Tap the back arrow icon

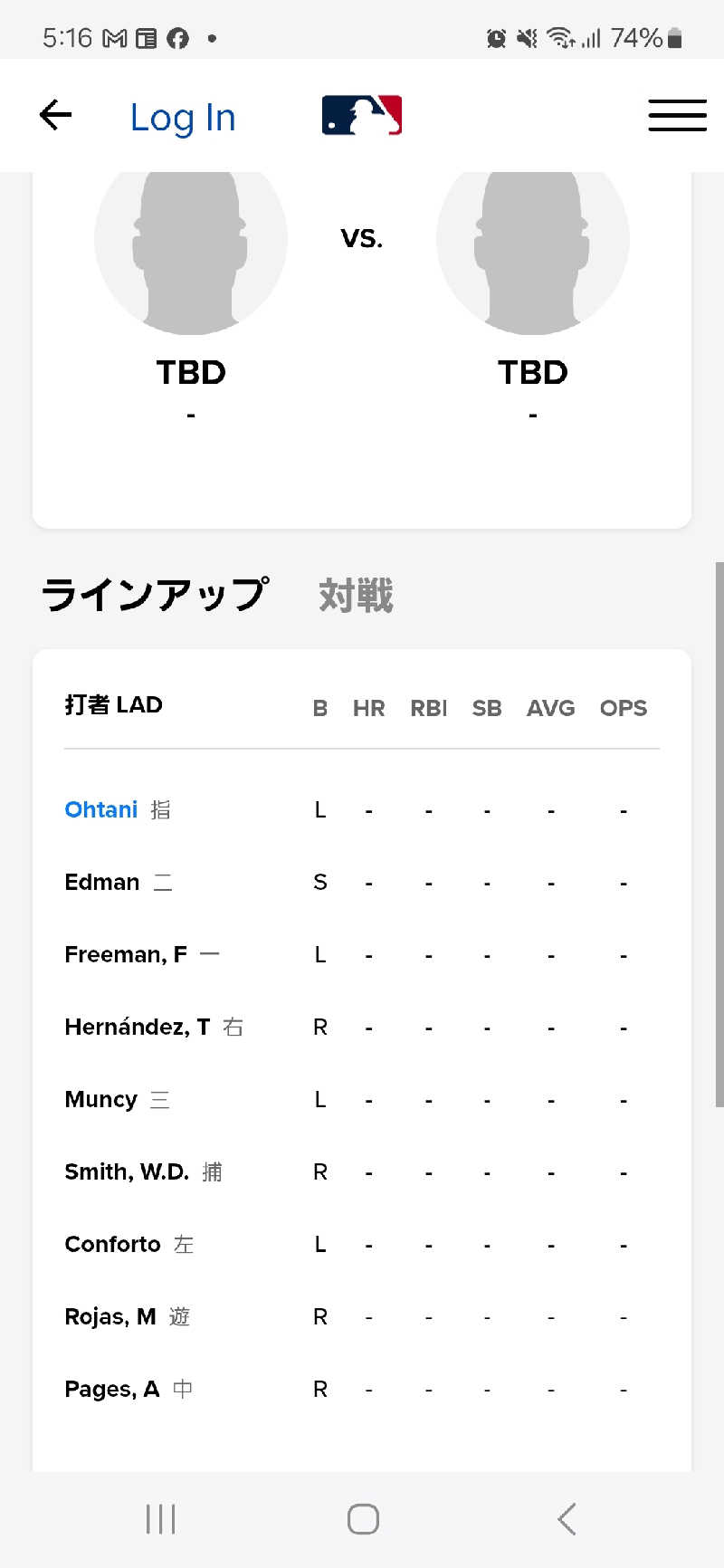[55, 115]
